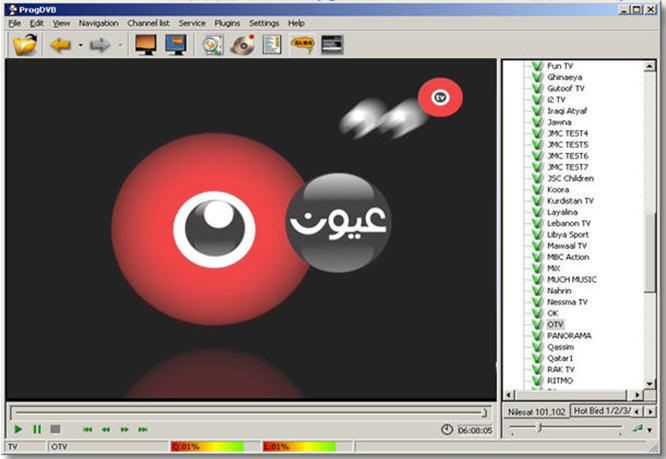
Task: Switch to Nilesat 101,102 tab
Action: point(536,412)
